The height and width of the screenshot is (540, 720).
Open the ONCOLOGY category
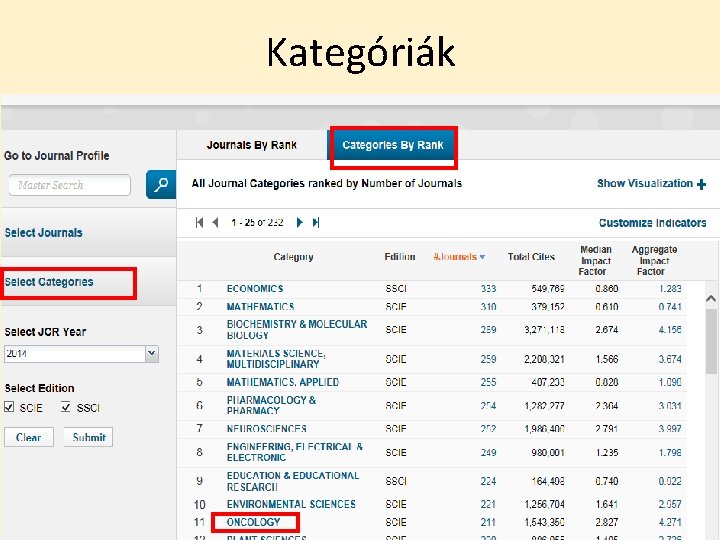click(x=253, y=522)
